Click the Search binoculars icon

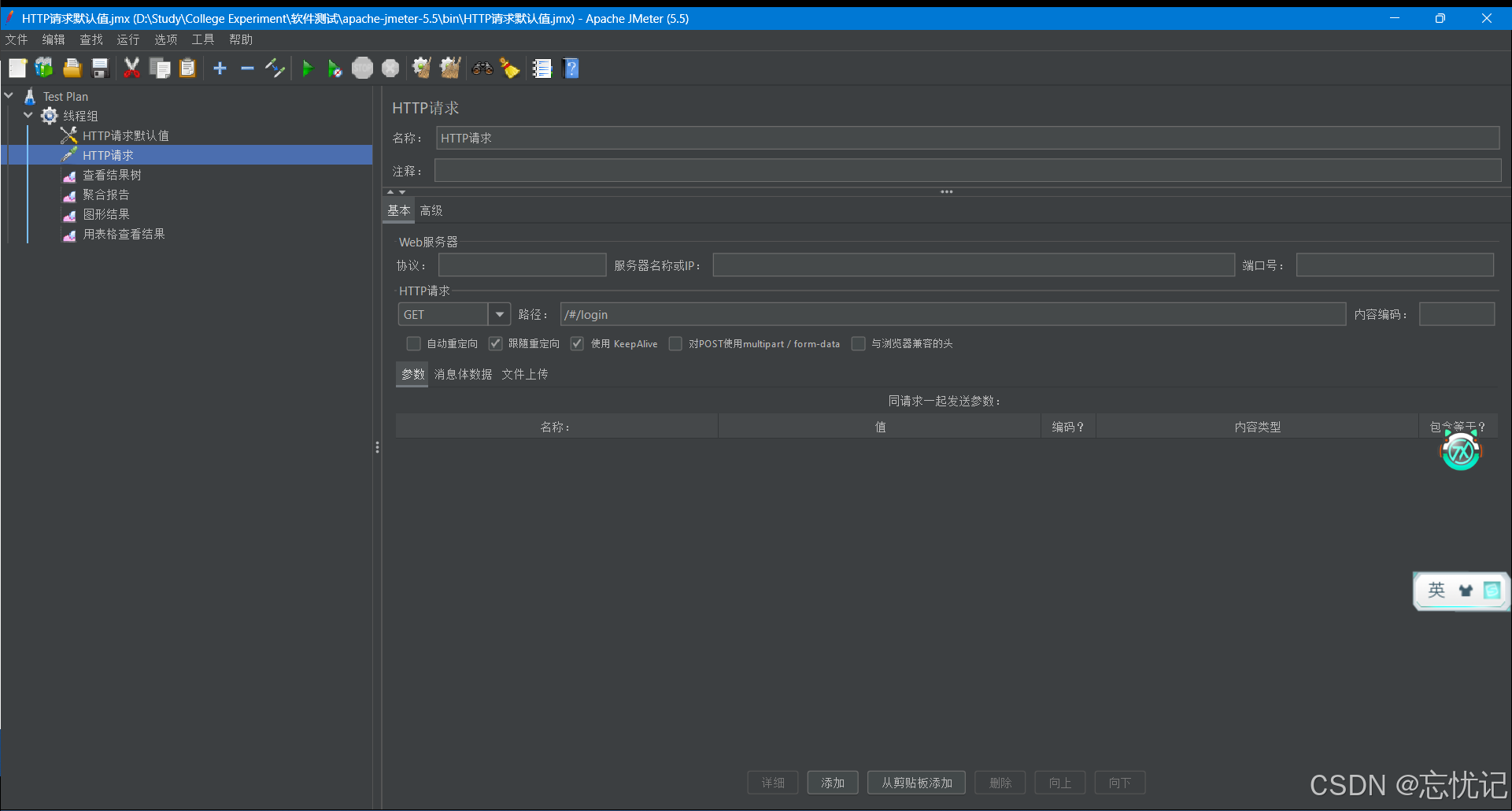click(482, 69)
